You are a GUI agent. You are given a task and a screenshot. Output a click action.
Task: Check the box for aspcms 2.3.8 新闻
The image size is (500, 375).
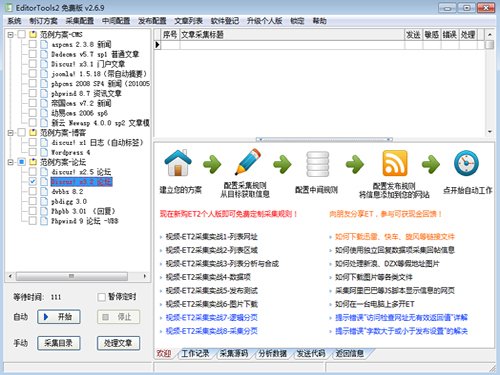[x=33, y=44]
